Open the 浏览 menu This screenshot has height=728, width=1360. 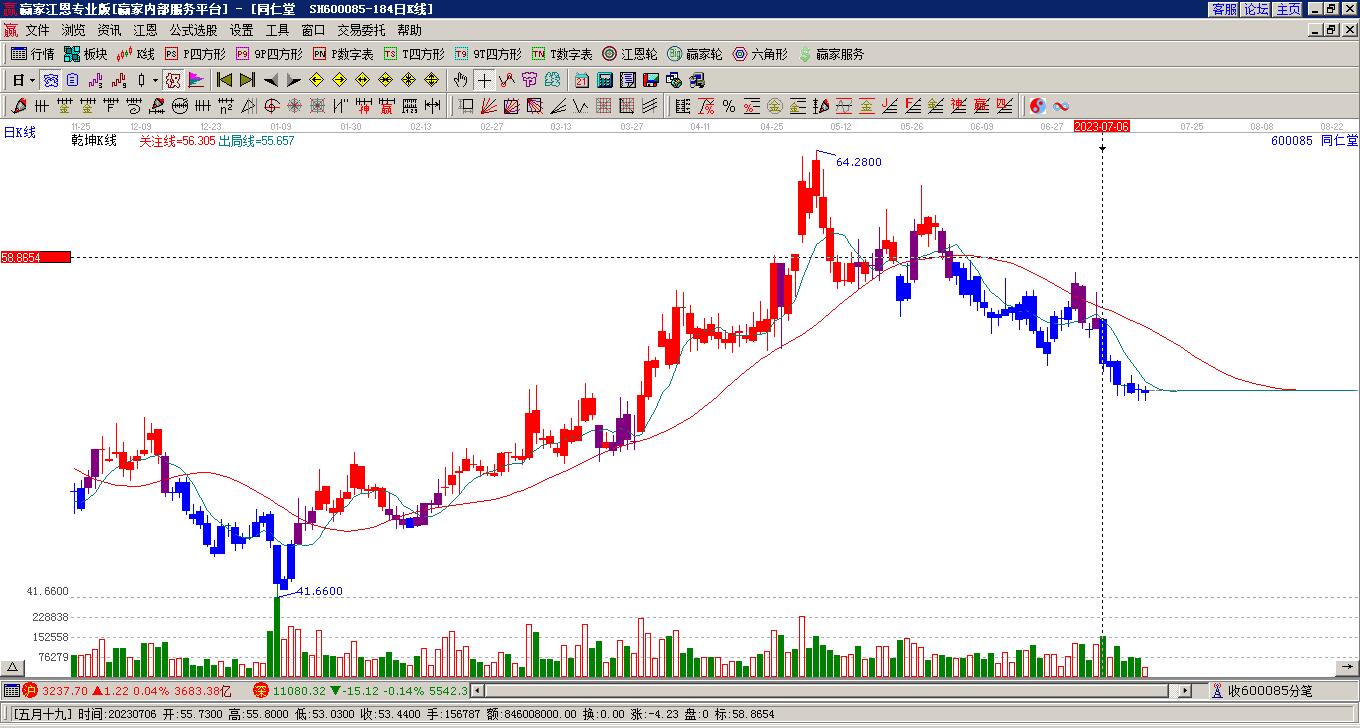[x=73, y=30]
